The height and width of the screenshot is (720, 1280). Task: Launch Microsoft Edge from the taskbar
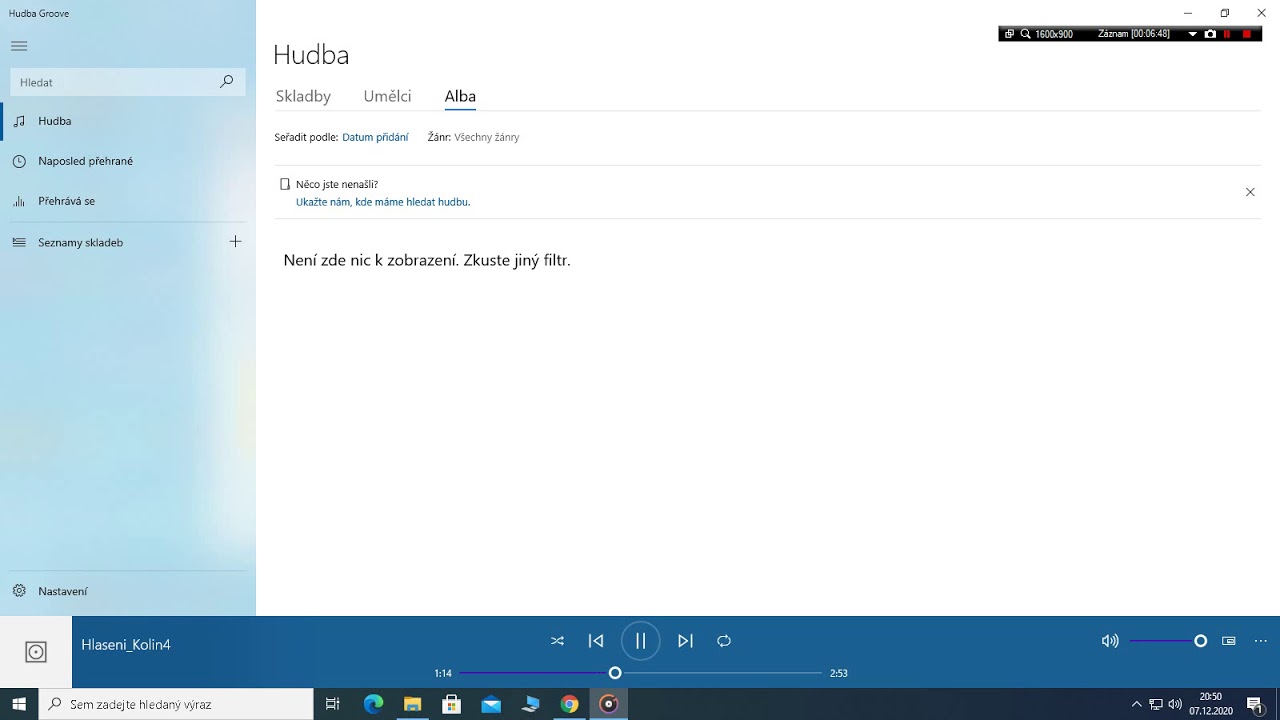(x=373, y=704)
